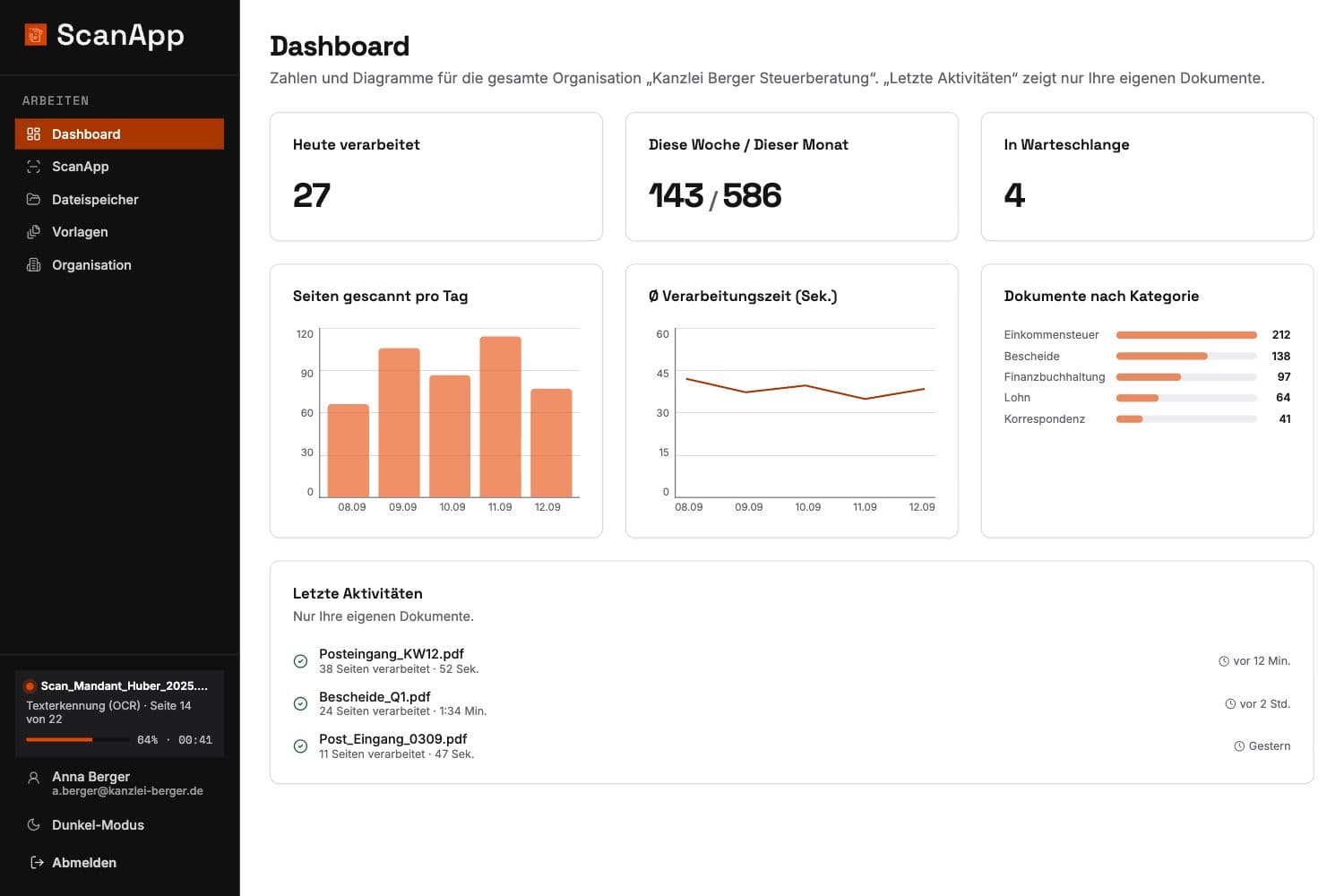The image size is (1344, 896).
Task: Click the green check icon for Post_Eingang_0309.pdf
Action: pyautogui.click(x=301, y=746)
